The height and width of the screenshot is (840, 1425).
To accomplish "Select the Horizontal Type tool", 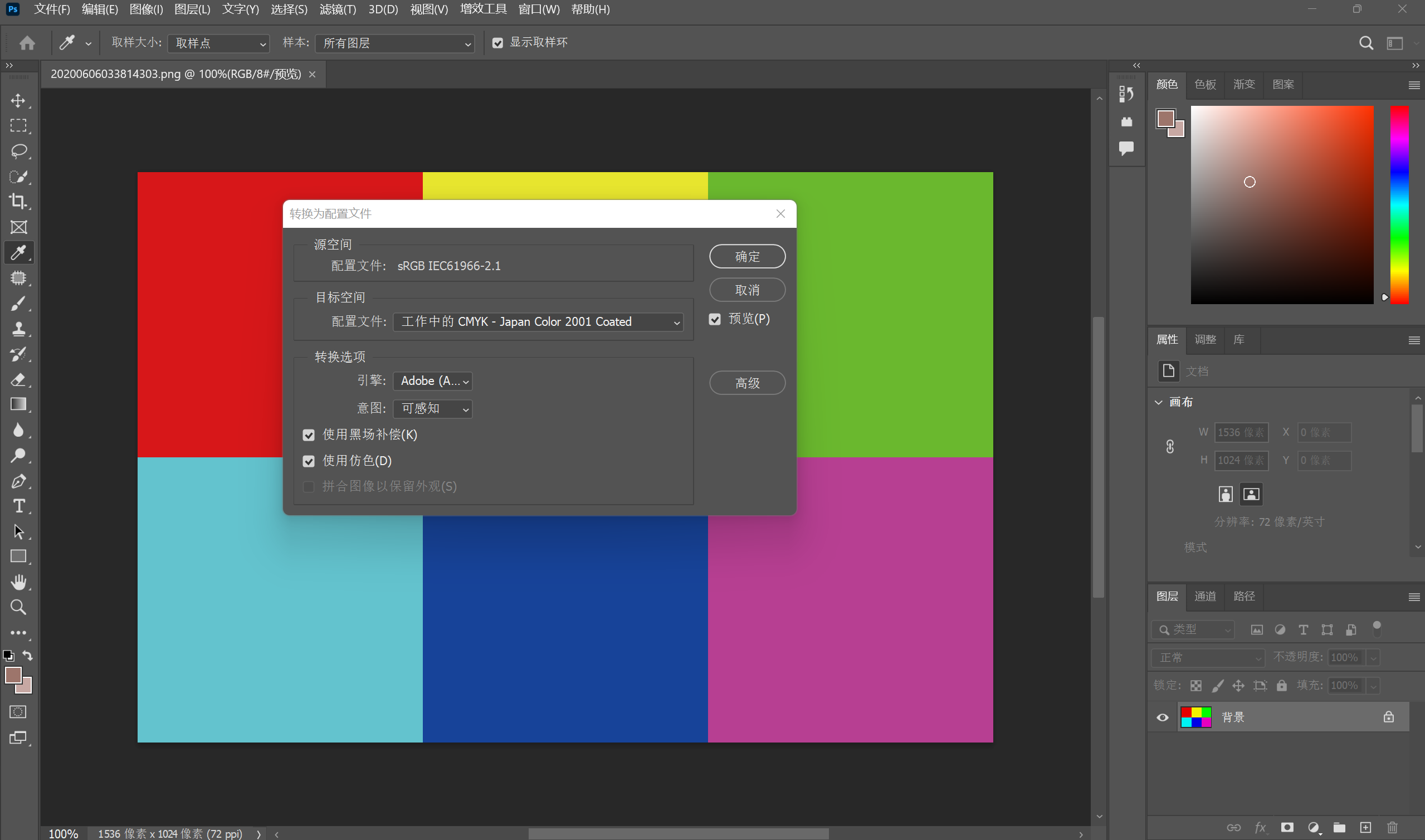I will coord(18,505).
